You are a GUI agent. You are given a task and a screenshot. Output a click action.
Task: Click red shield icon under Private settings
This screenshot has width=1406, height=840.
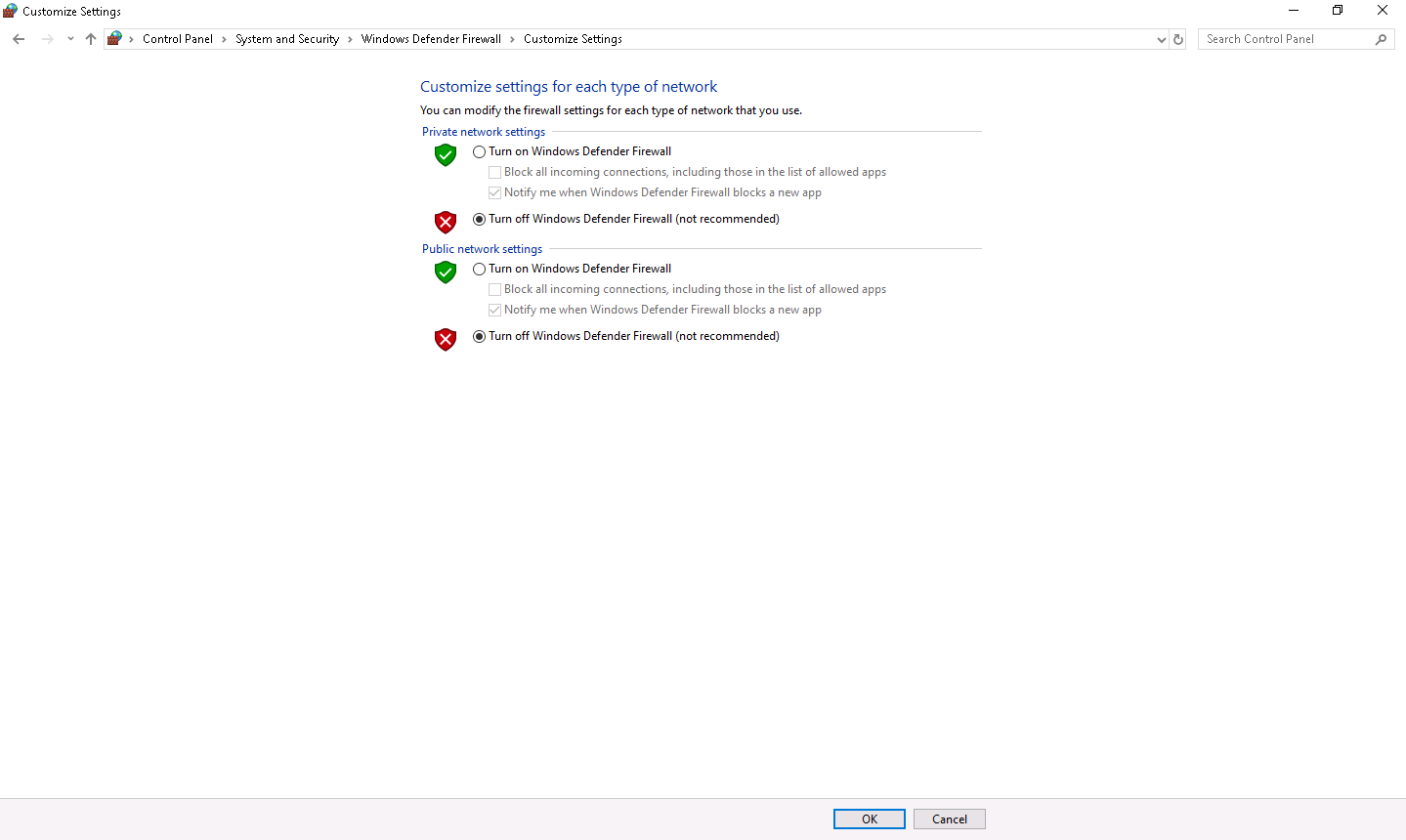pyautogui.click(x=446, y=222)
